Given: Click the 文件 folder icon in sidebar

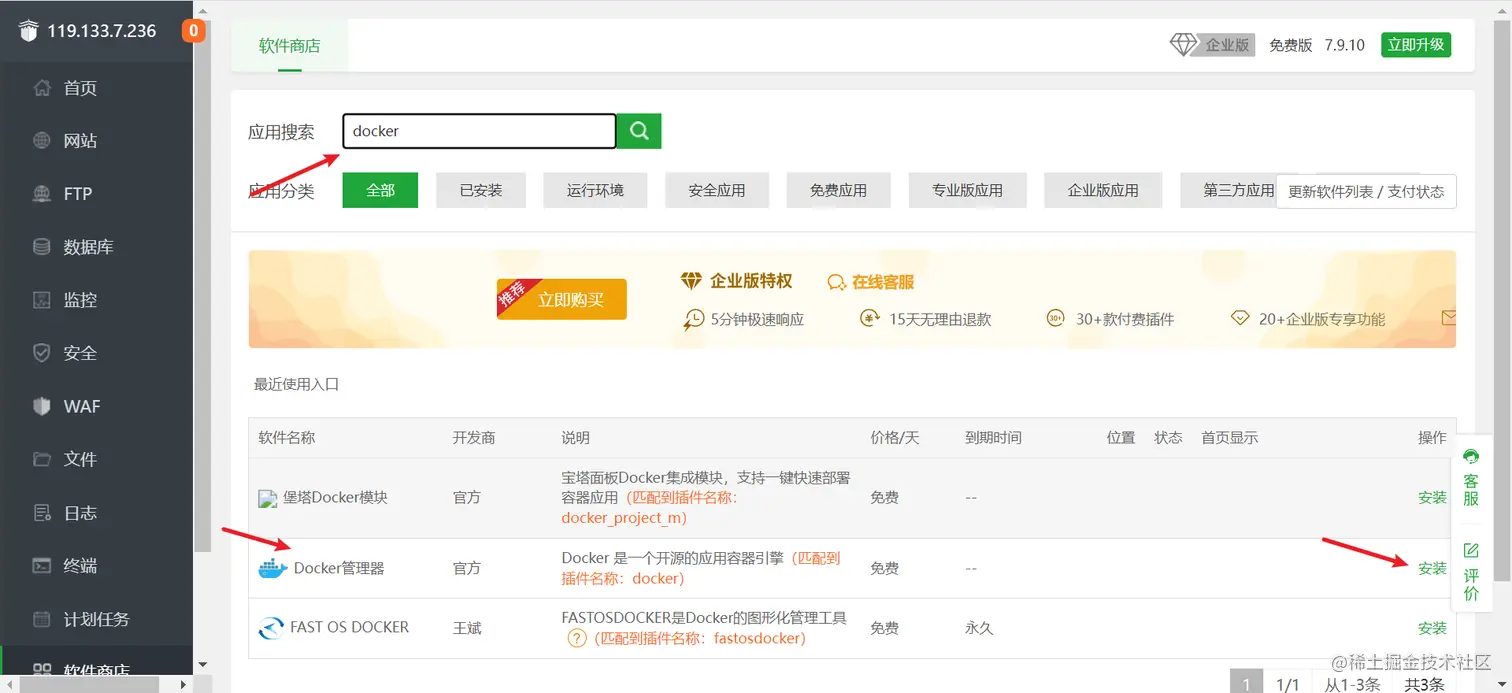Looking at the screenshot, I should (x=42, y=459).
